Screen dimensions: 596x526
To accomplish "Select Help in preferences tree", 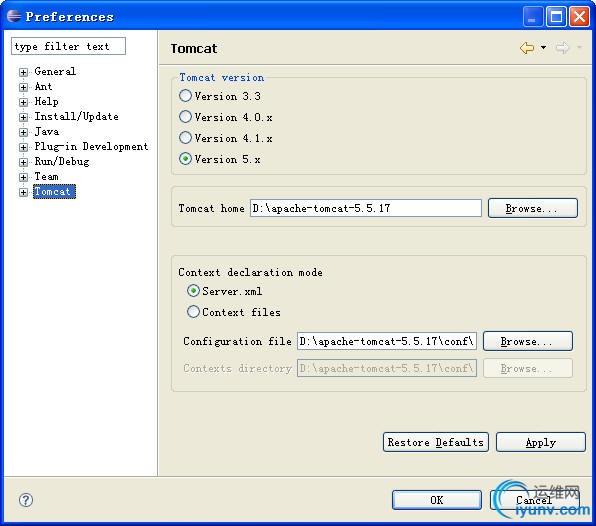I will pyautogui.click(x=46, y=101).
